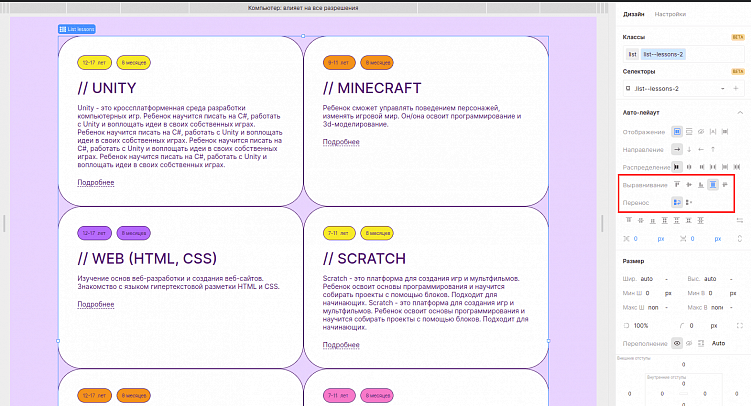Click the yellow '12-17 лет' tag in UNITY card

click(94, 63)
